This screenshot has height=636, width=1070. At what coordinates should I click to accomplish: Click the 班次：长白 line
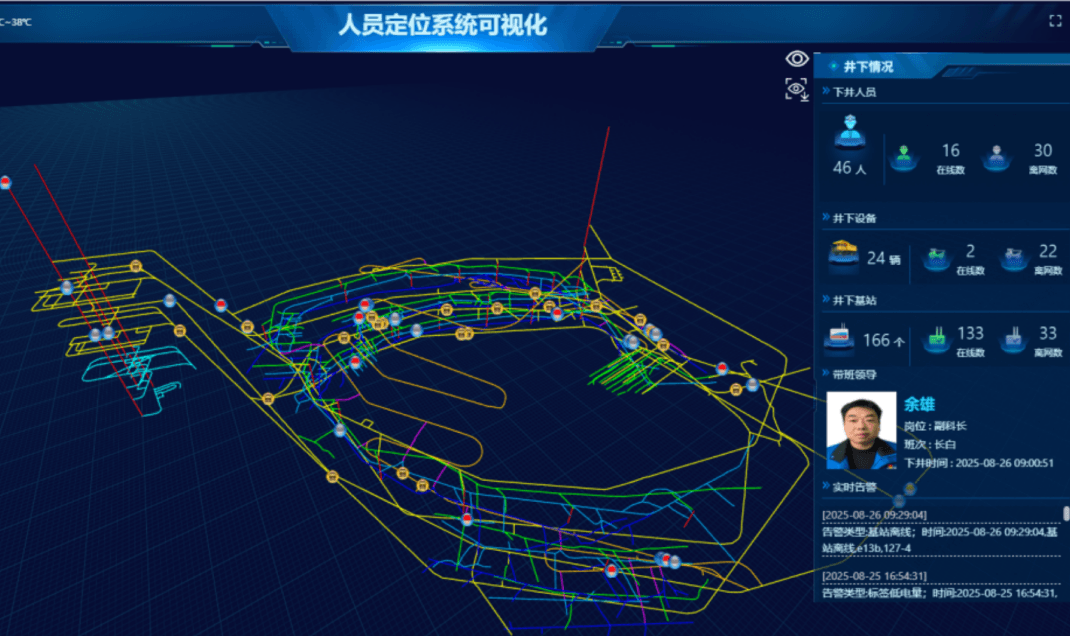point(930,444)
